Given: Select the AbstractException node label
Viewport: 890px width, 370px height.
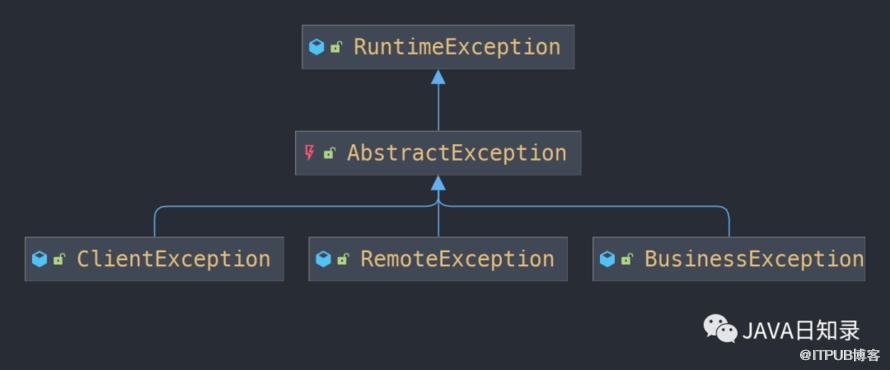Looking at the screenshot, I should click(x=457, y=153).
